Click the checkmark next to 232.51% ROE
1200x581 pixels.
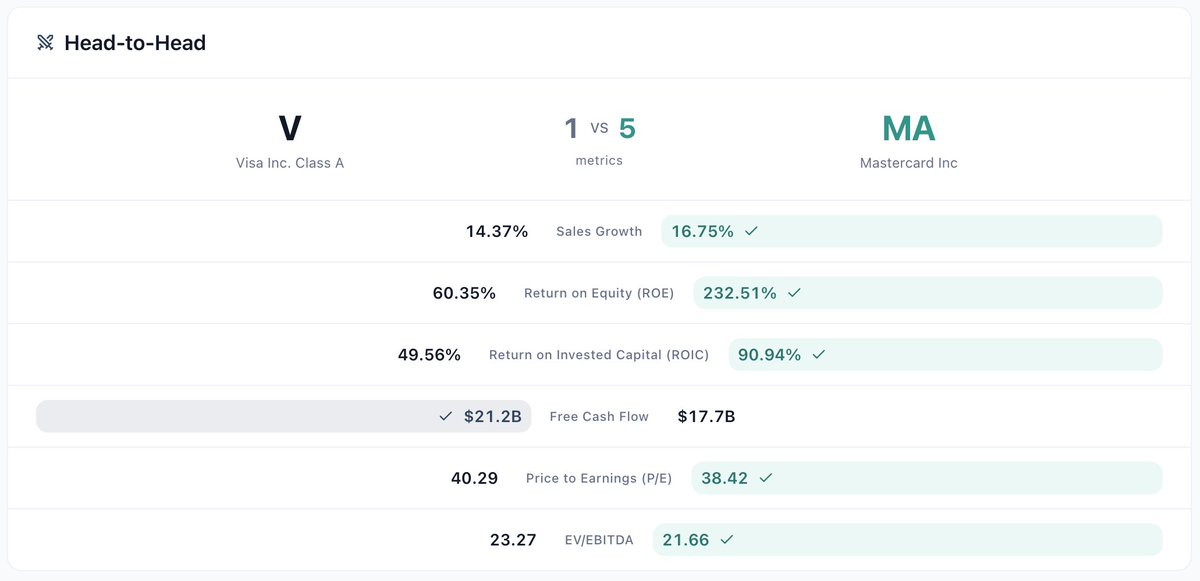click(794, 293)
